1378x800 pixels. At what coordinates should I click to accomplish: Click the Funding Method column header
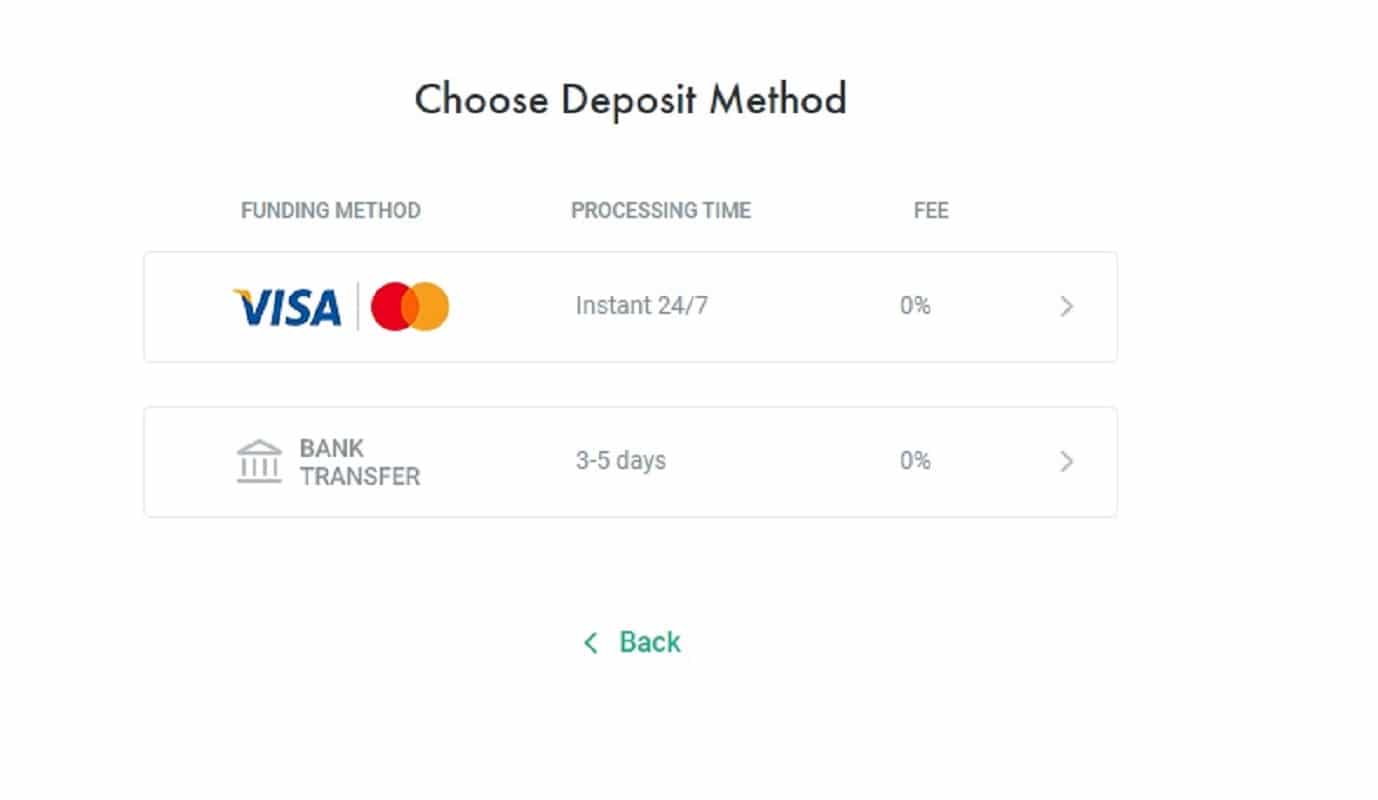330,211
